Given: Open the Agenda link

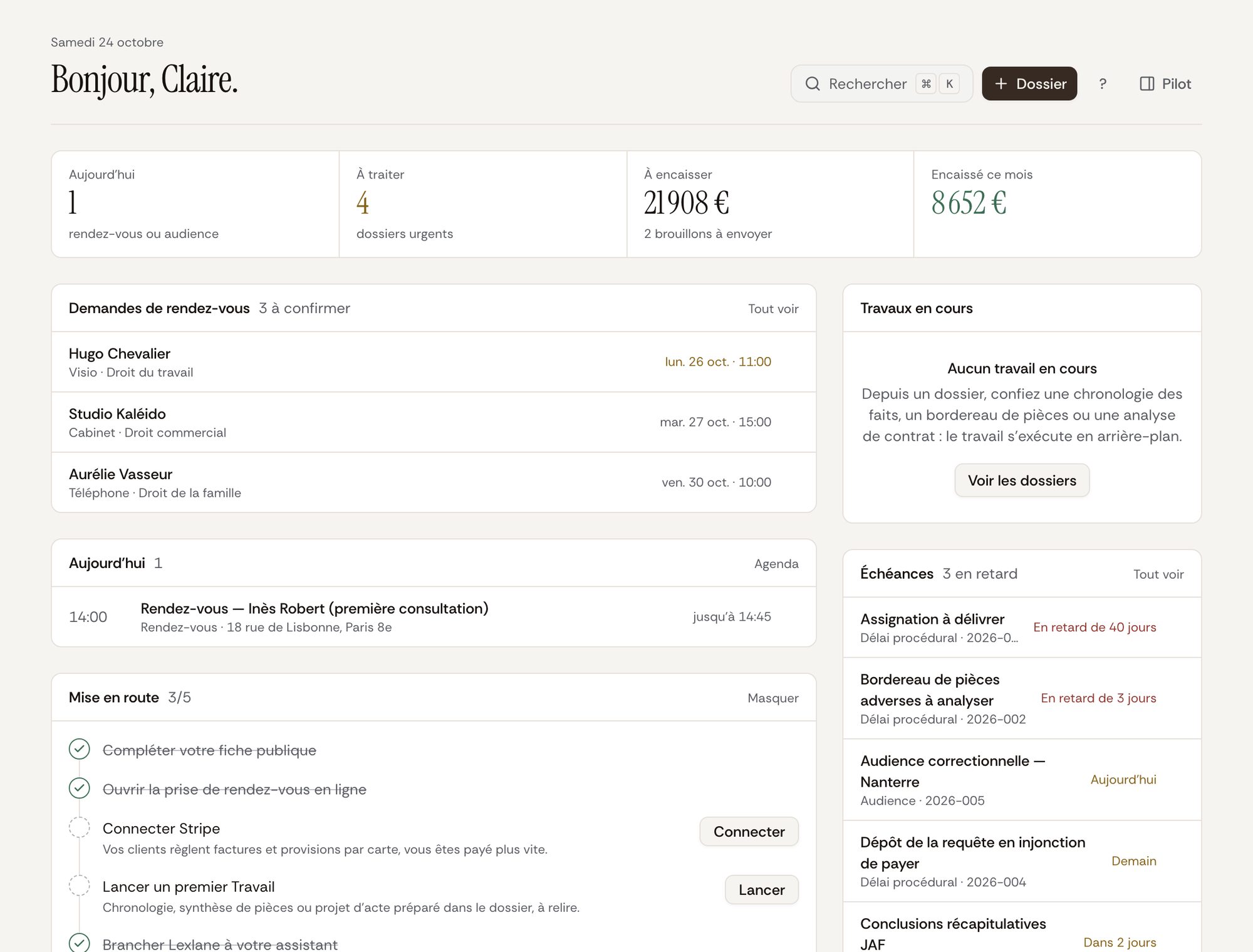Looking at the screenshot, I should point(776,564).
